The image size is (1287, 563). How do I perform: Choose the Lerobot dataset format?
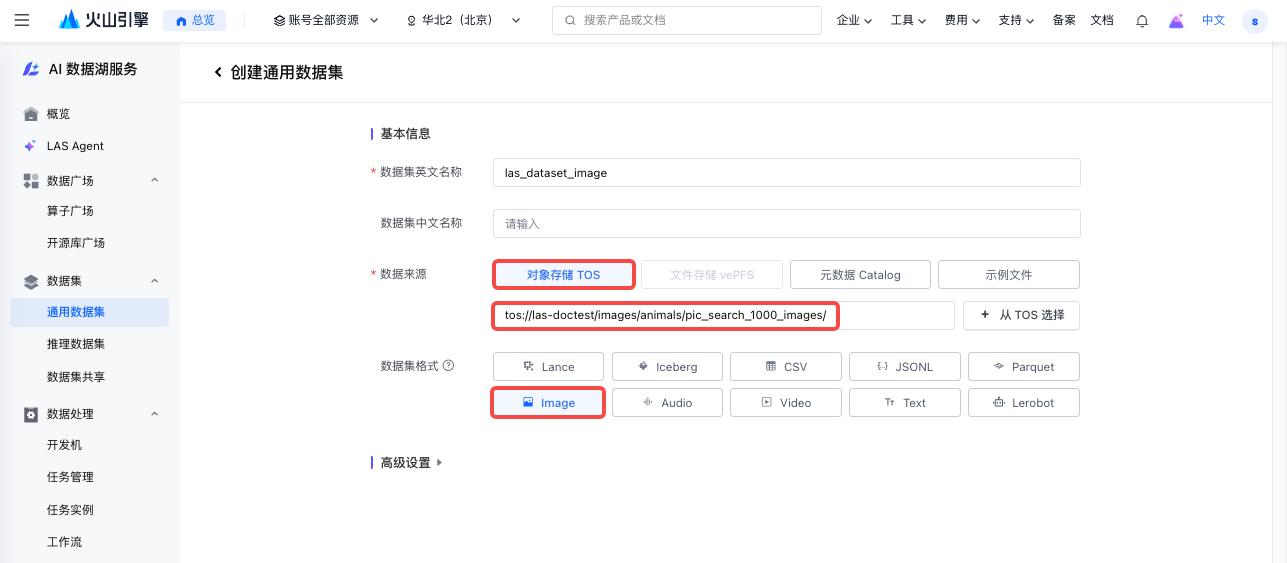1024,402
